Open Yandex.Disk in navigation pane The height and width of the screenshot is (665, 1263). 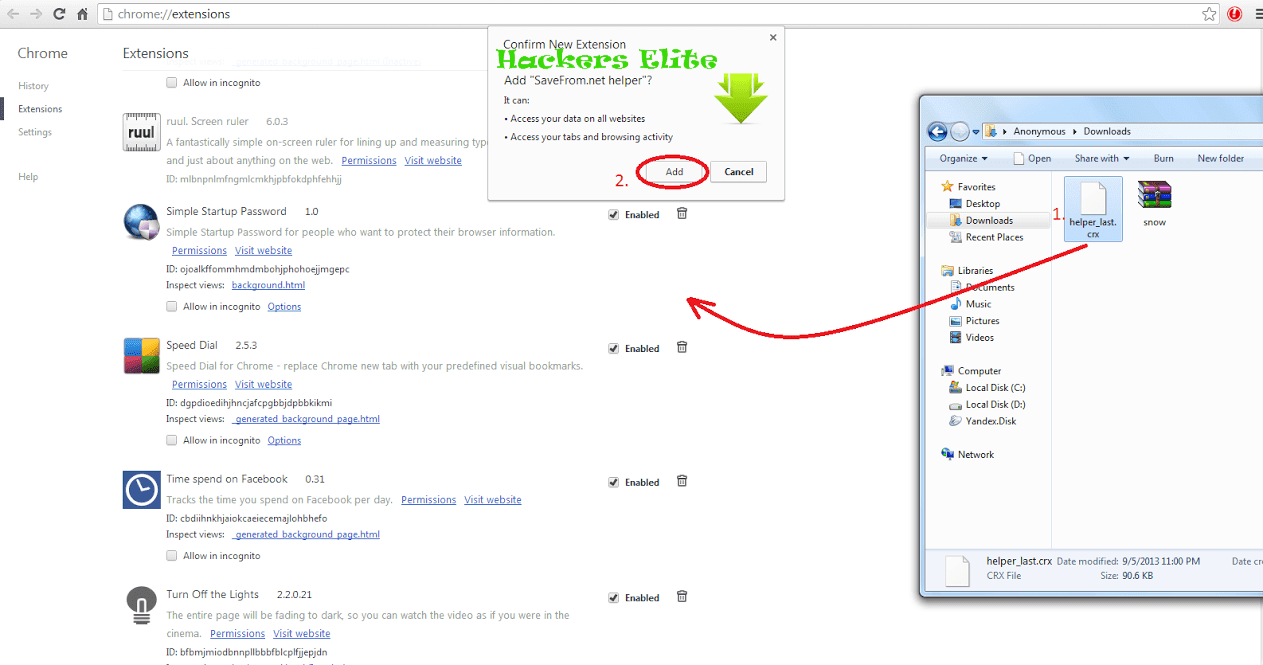[x=990, y=422]
